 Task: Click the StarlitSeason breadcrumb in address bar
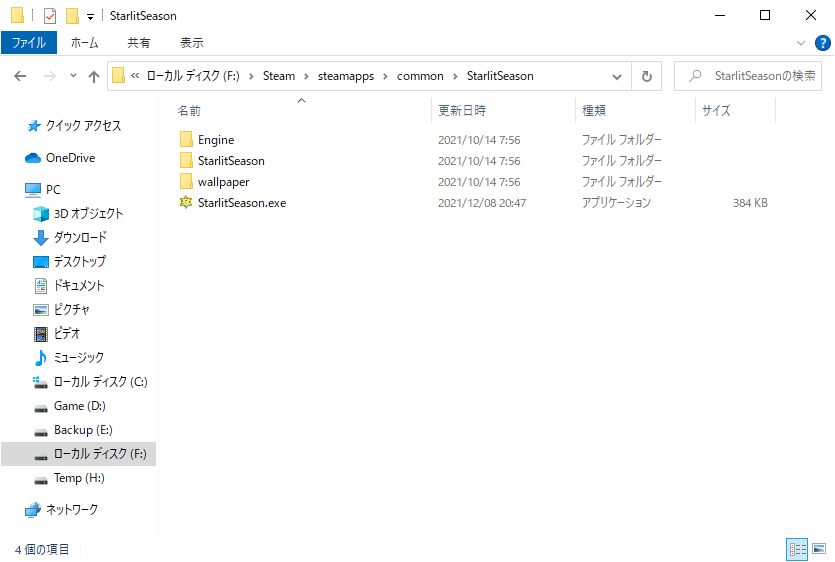tap(500, 76)
